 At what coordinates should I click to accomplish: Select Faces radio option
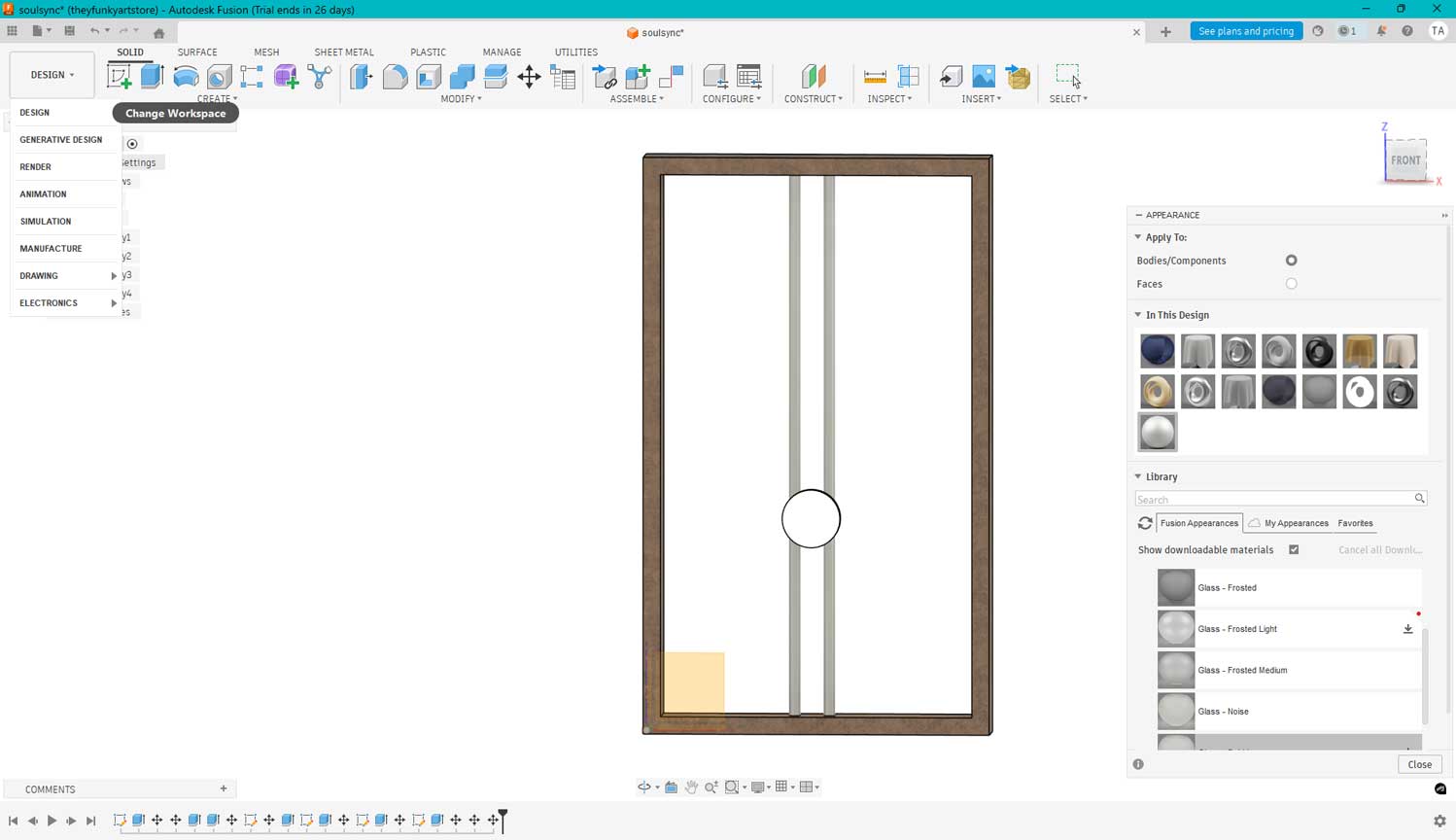click(x=1291, y=284)
